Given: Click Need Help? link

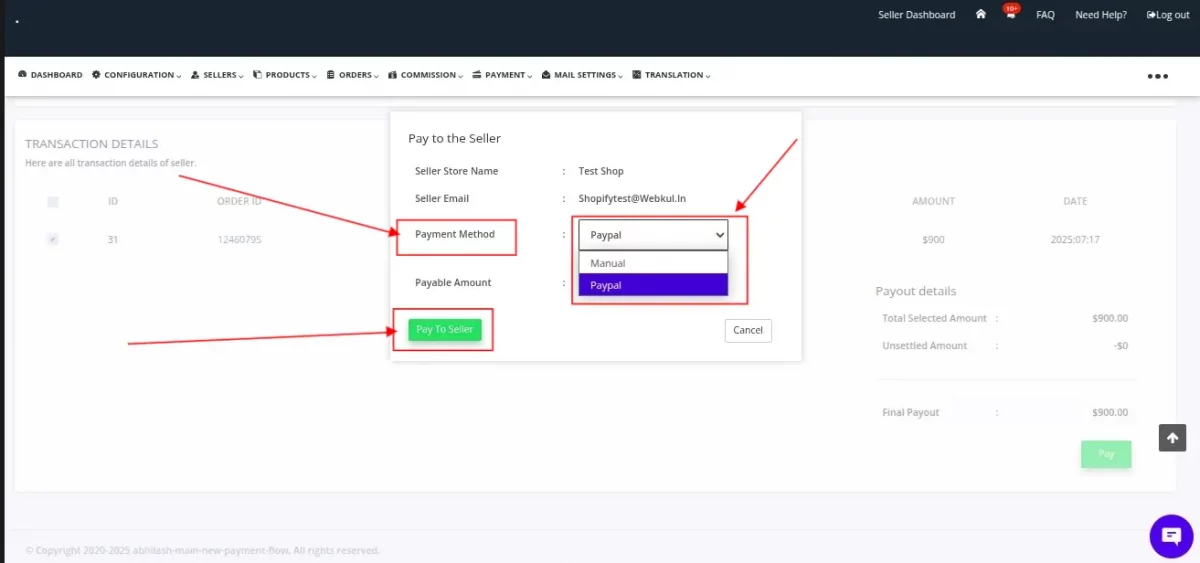Looking at the screenshot, I should (1101, 15).
